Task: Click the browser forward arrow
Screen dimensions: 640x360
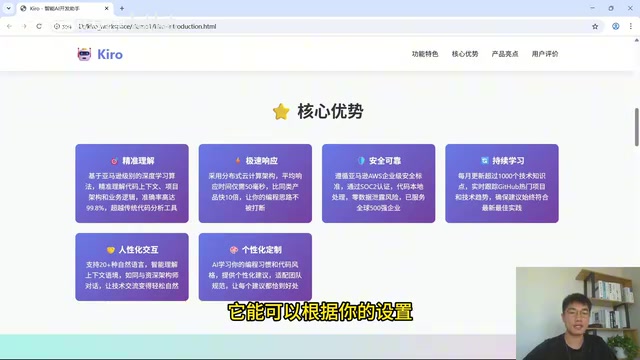Action: click(x=24, y=26)
